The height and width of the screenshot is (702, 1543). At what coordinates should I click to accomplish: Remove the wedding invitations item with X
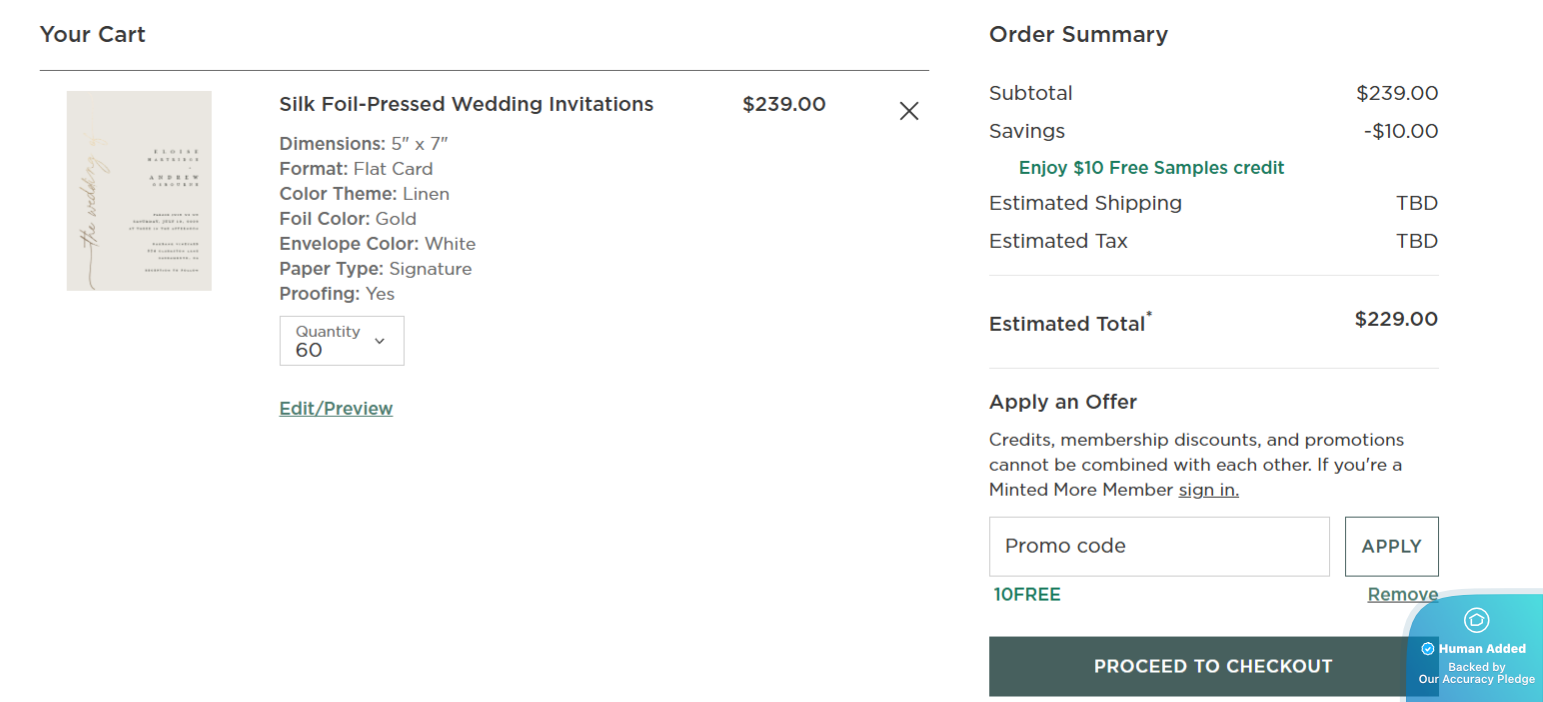(x=908, y=111)
